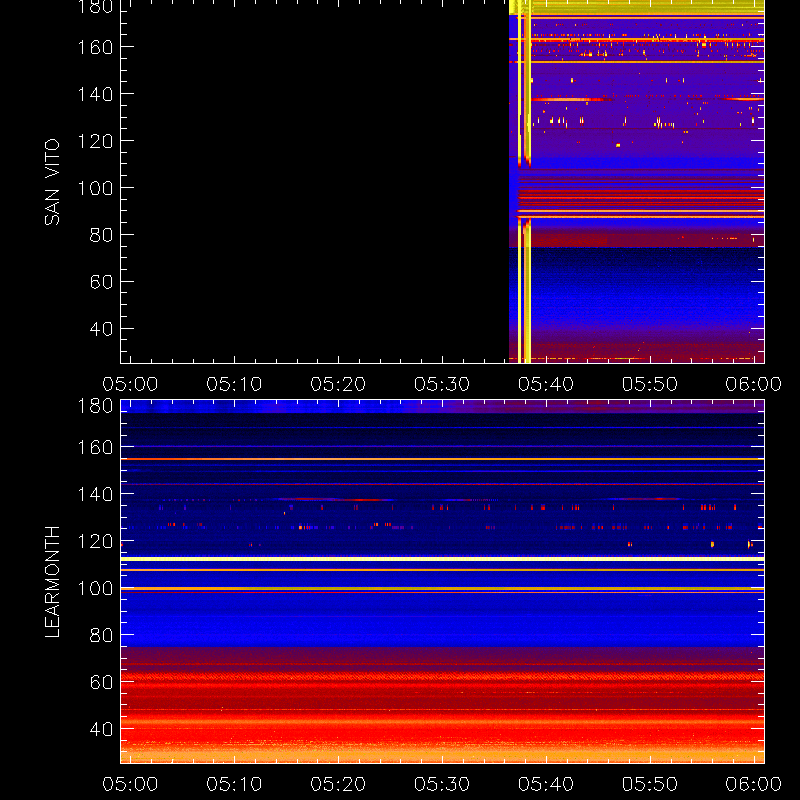Click 05:10 time label under LEARMONTH plot
The width and height of the screenshot is (800, 800).
click(x=234, y=784)
